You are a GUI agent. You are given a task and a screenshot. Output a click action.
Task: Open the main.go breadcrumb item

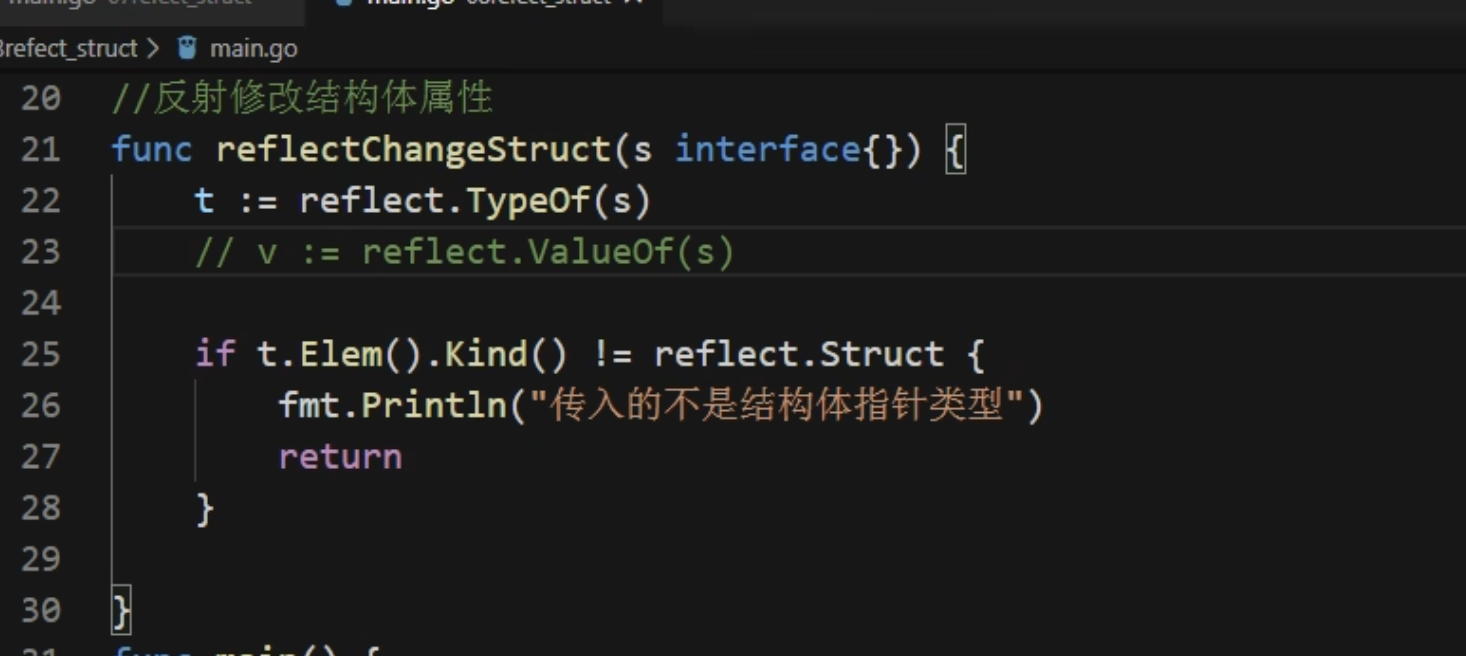tap(253, 48)
